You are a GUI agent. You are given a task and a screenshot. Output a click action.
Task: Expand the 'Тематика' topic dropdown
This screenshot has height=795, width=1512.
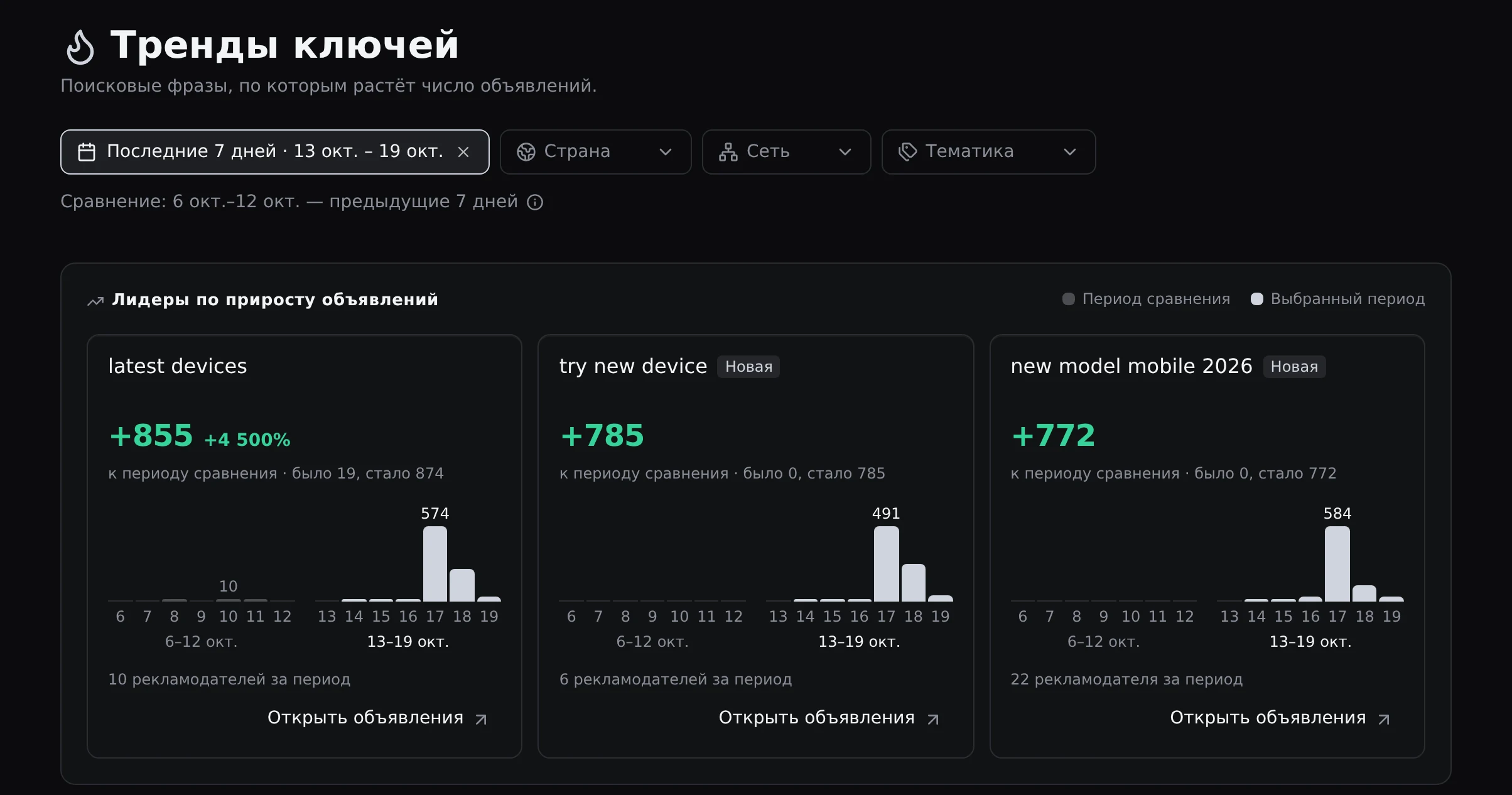pyautogui.click(x=988, y=152)
